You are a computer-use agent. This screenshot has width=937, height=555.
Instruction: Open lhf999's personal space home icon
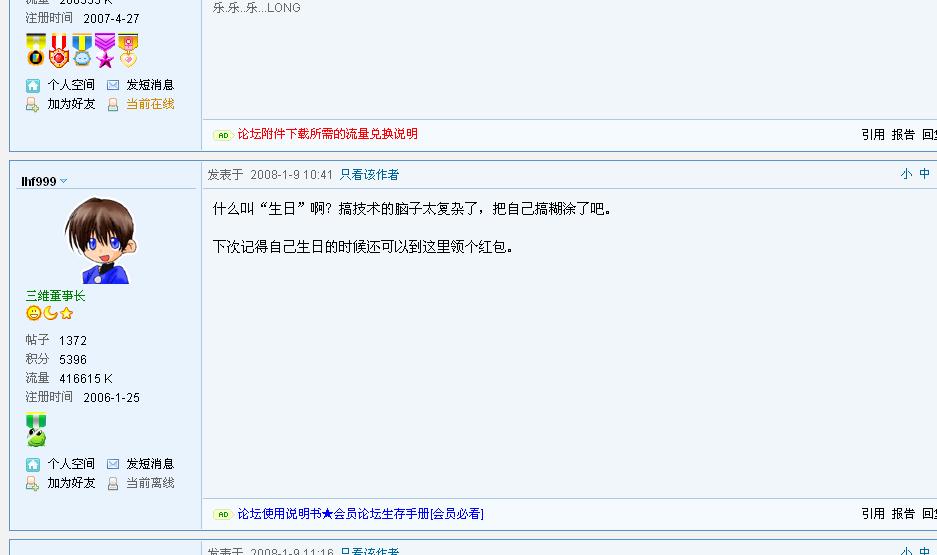pos(33,464)
